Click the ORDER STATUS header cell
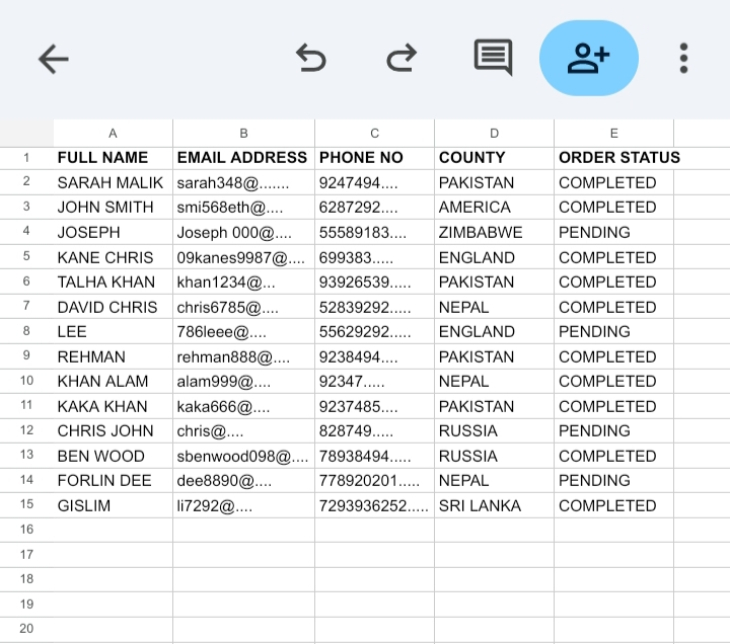Screen dimensions: 730x644 click(x=619, y=158)
